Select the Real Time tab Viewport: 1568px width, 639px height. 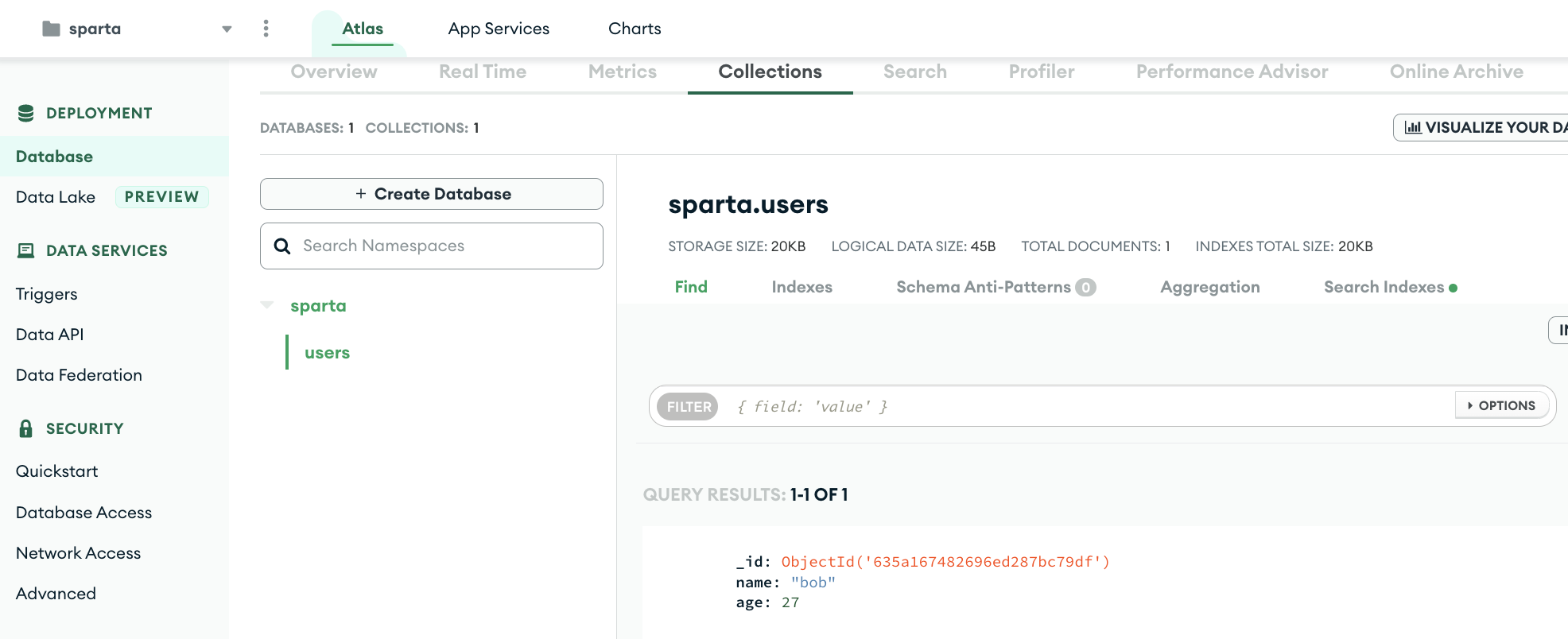(x=483, y=72)
